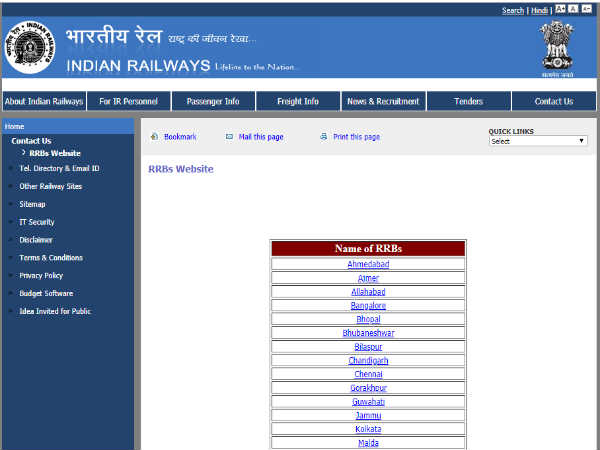This screenshot has height=450, width=600.
Task: Open IT Security page
Action: 37,222
